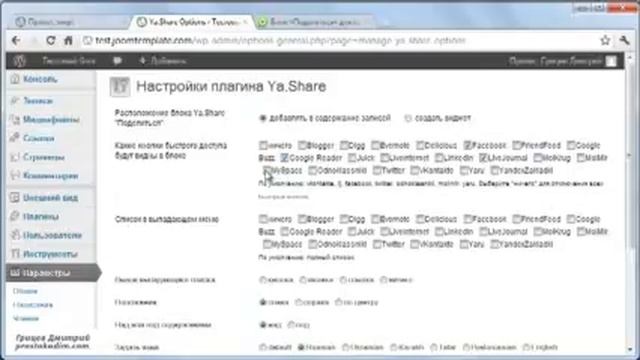Viewport: 640px width, 360px height.
Task: Uncheck LiveJournal in quick access buttons
Action: [483, 158]
